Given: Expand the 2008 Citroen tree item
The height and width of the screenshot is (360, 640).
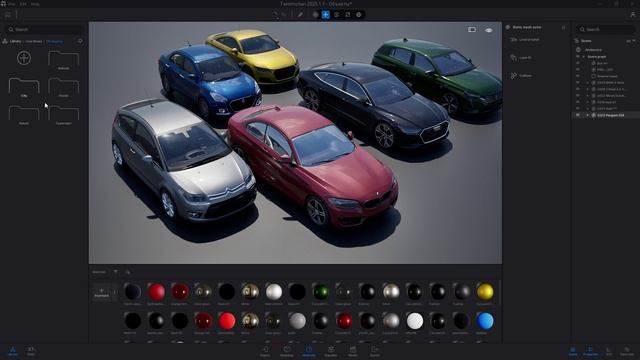Looking at the screenshot, I should click(588, 89).
